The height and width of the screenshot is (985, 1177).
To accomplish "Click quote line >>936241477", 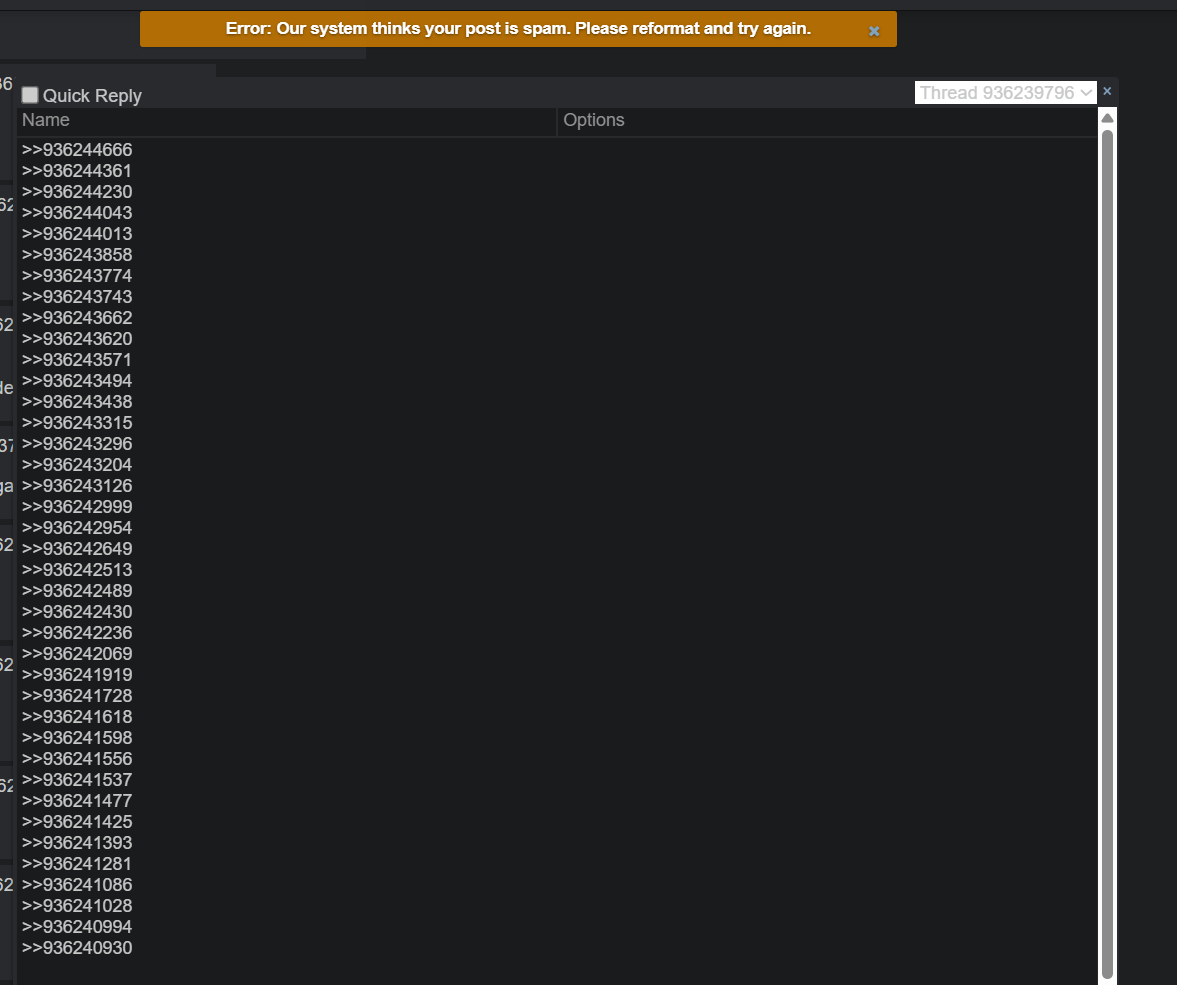I will pyautogui.click(x=77, y=802).
